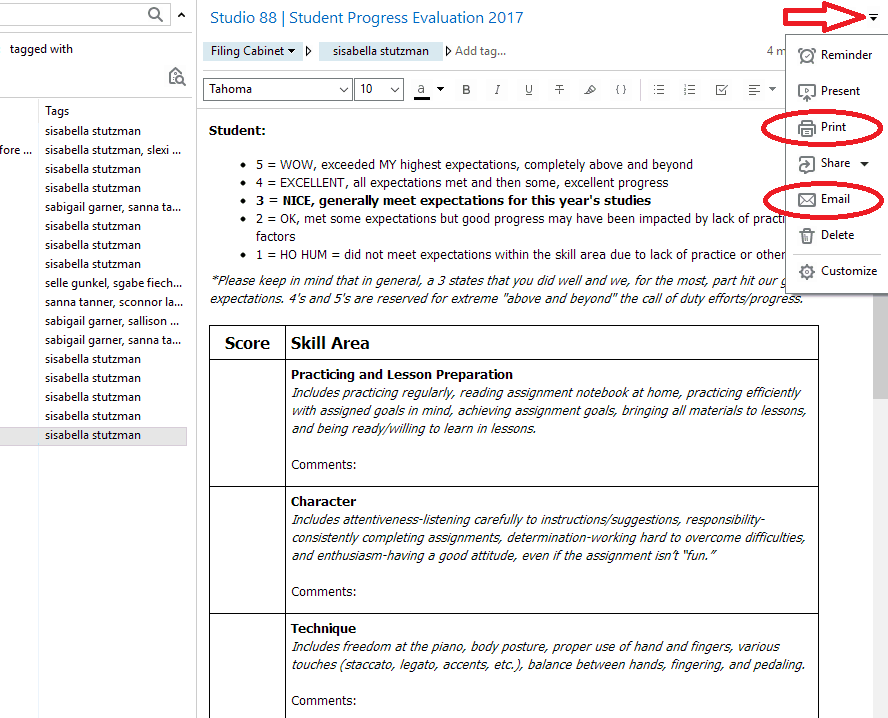888x718 pixels.
Task: Create a numbered list
Action: 689,90
